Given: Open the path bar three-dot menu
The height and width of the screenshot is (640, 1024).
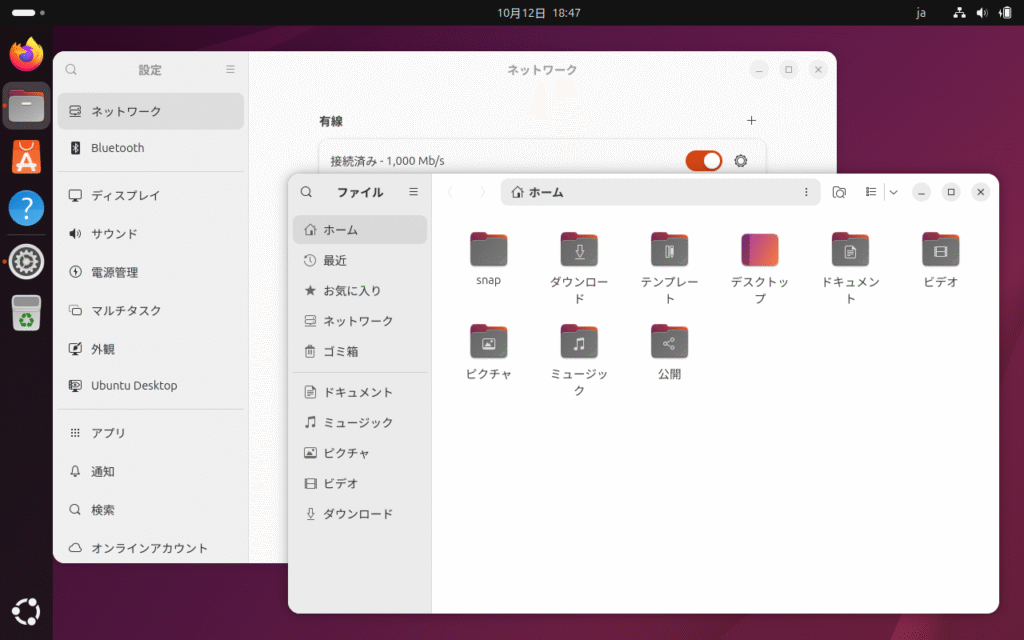Looking at the screenshot, I should pyautogui.click(x=806, y=192).
